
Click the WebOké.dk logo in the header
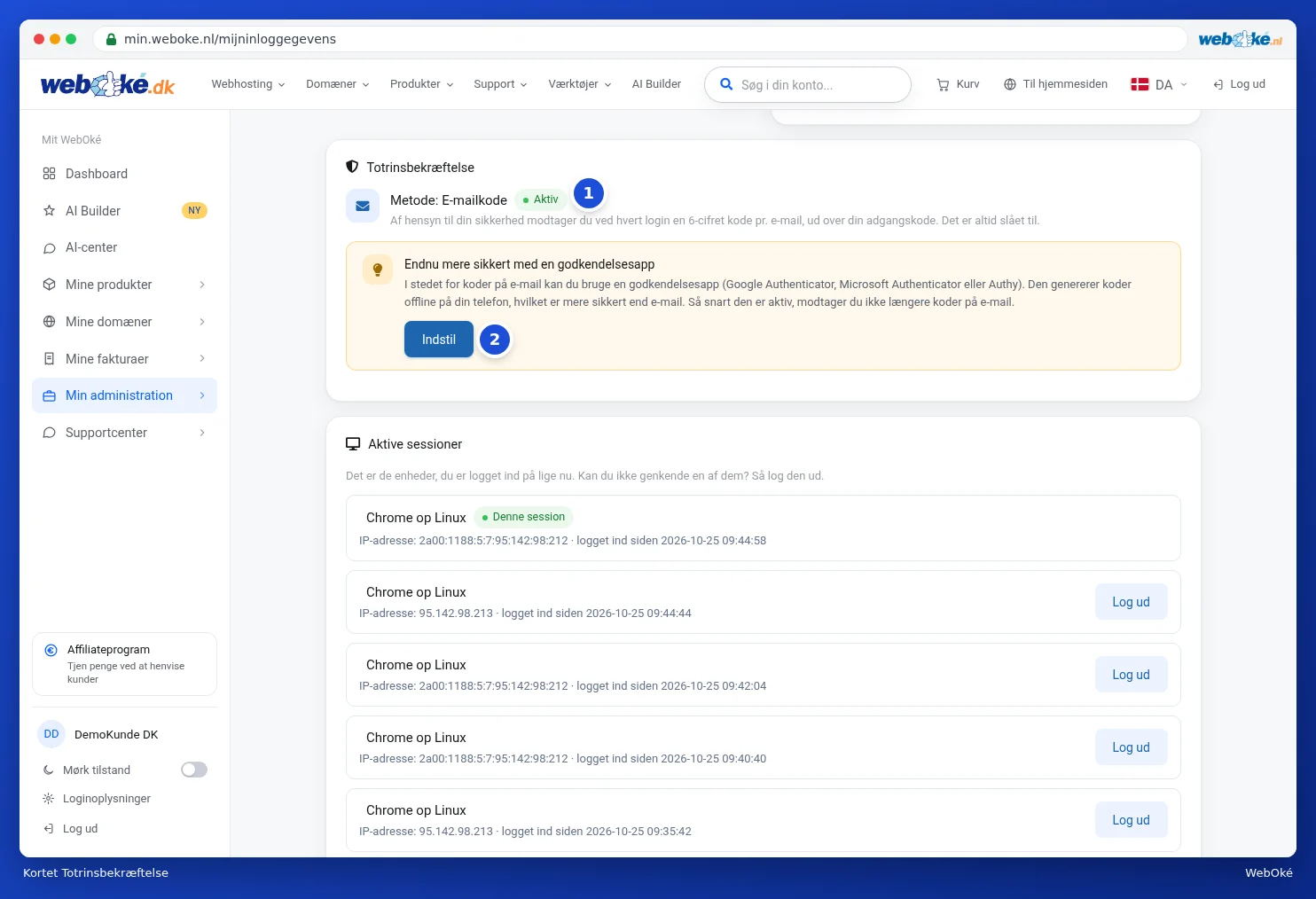(x=107, y=84)
